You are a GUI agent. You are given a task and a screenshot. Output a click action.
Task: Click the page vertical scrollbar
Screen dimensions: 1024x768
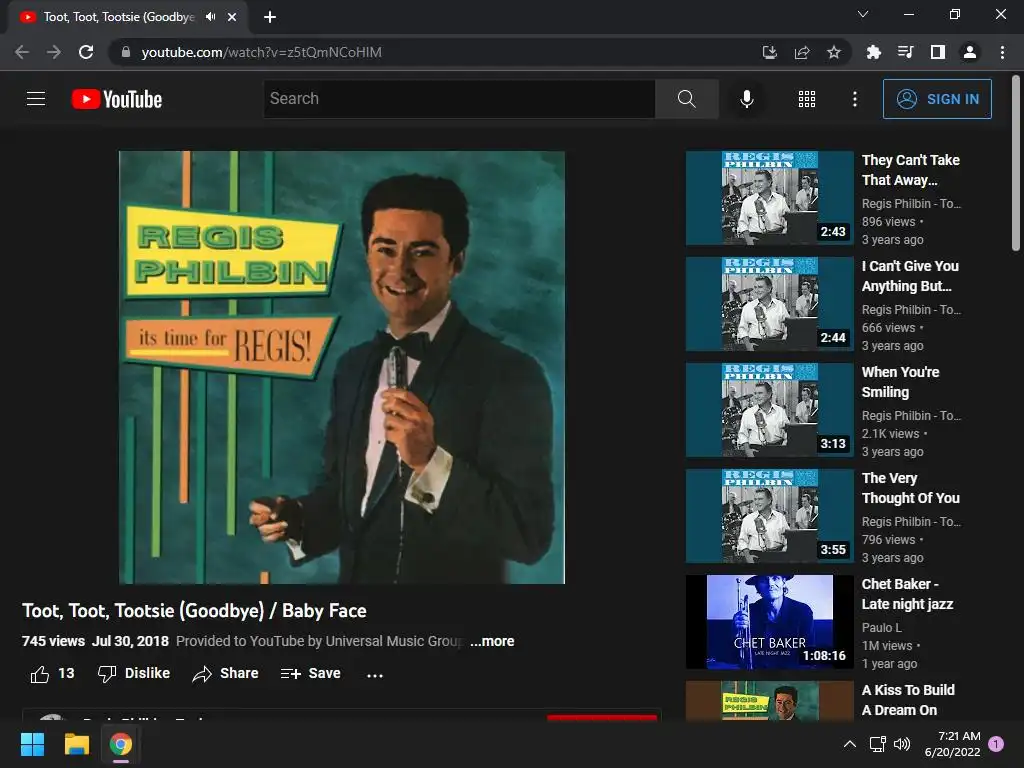click(1016, 163)
